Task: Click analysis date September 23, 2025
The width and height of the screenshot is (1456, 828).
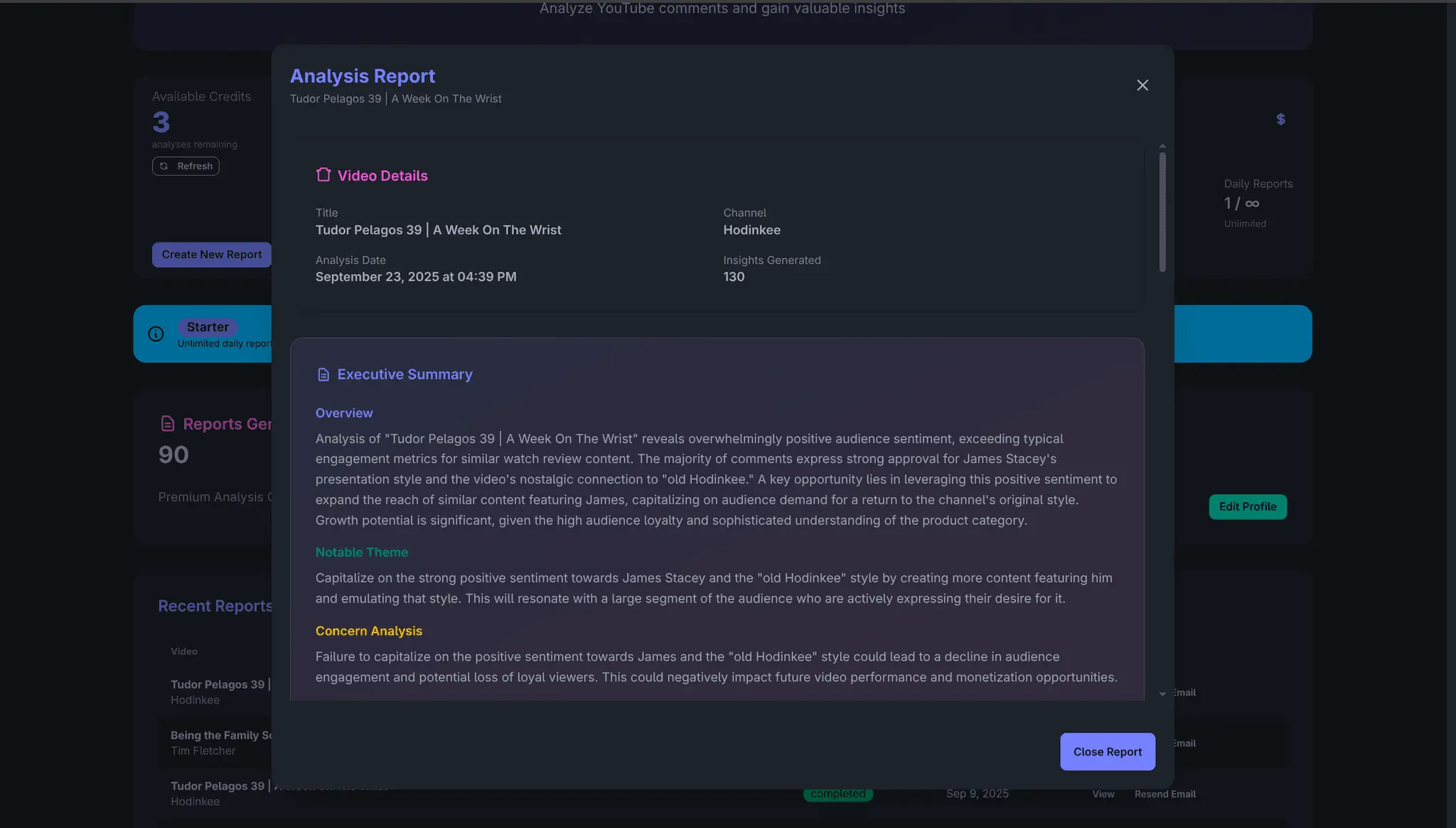Action: pyautogui.click(x=416, y=277)
